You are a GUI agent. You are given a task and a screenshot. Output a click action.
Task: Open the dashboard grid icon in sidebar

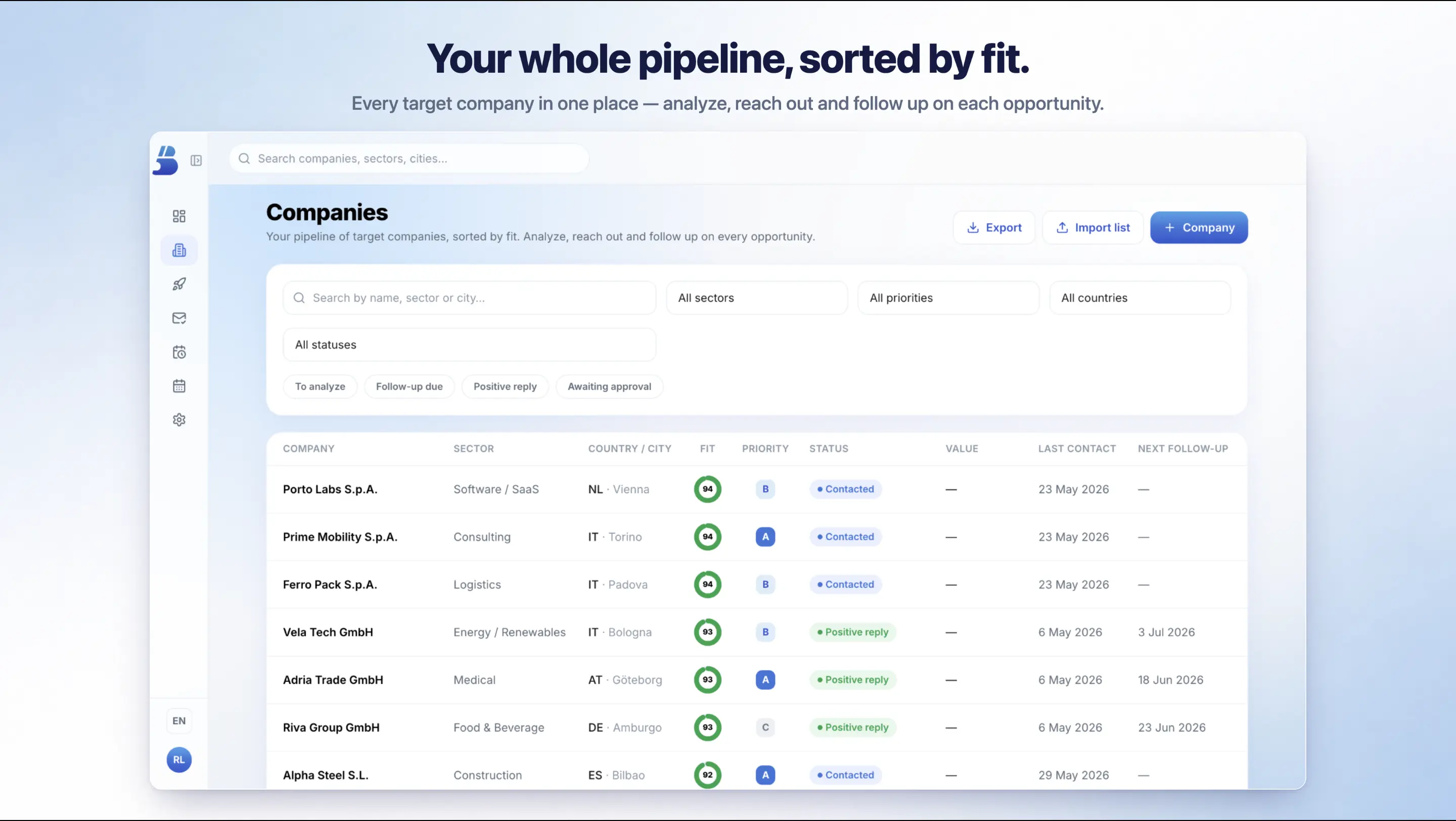click(x=179, y=216)
